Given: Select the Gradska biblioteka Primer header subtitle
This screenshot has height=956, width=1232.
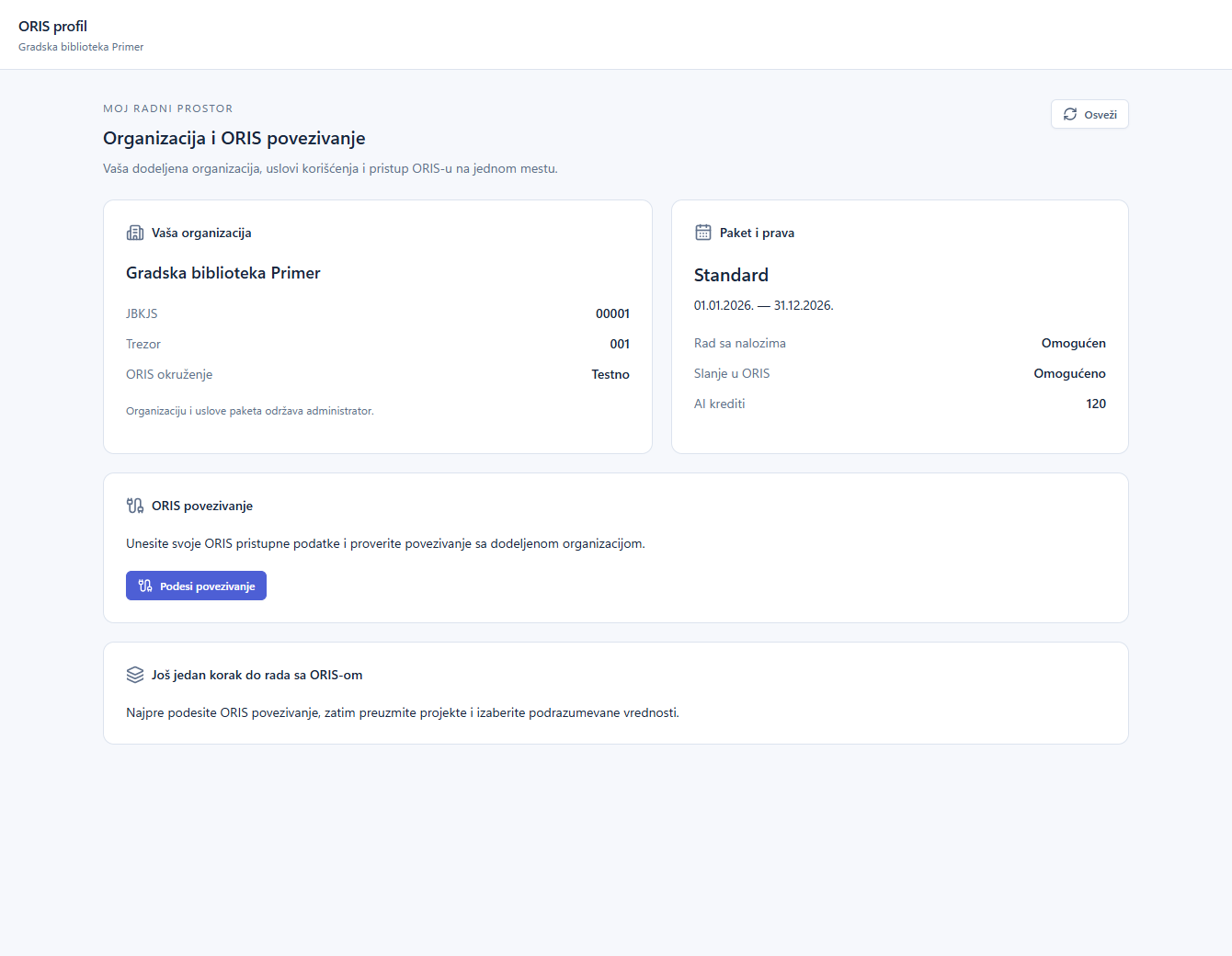Looking at the screenshot, I should click(x=81, y=47).
